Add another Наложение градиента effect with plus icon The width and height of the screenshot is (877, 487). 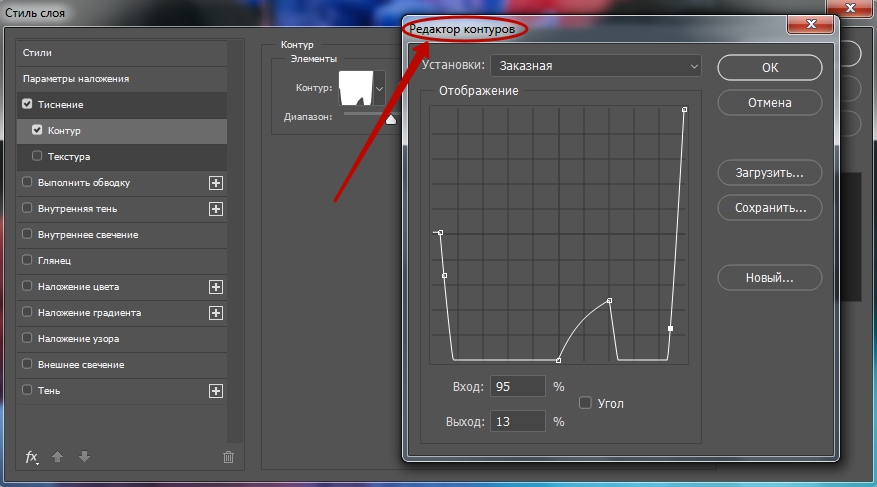216,313
